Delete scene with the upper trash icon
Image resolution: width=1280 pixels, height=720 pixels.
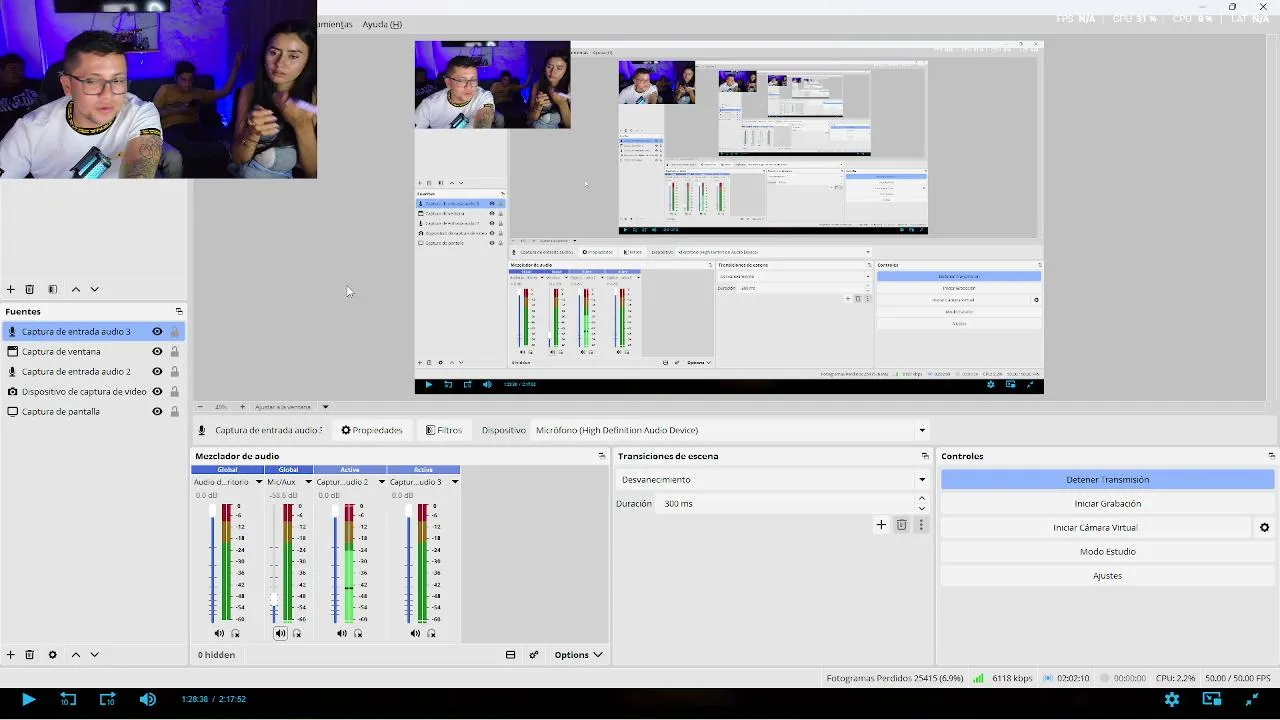coord(30,289)
